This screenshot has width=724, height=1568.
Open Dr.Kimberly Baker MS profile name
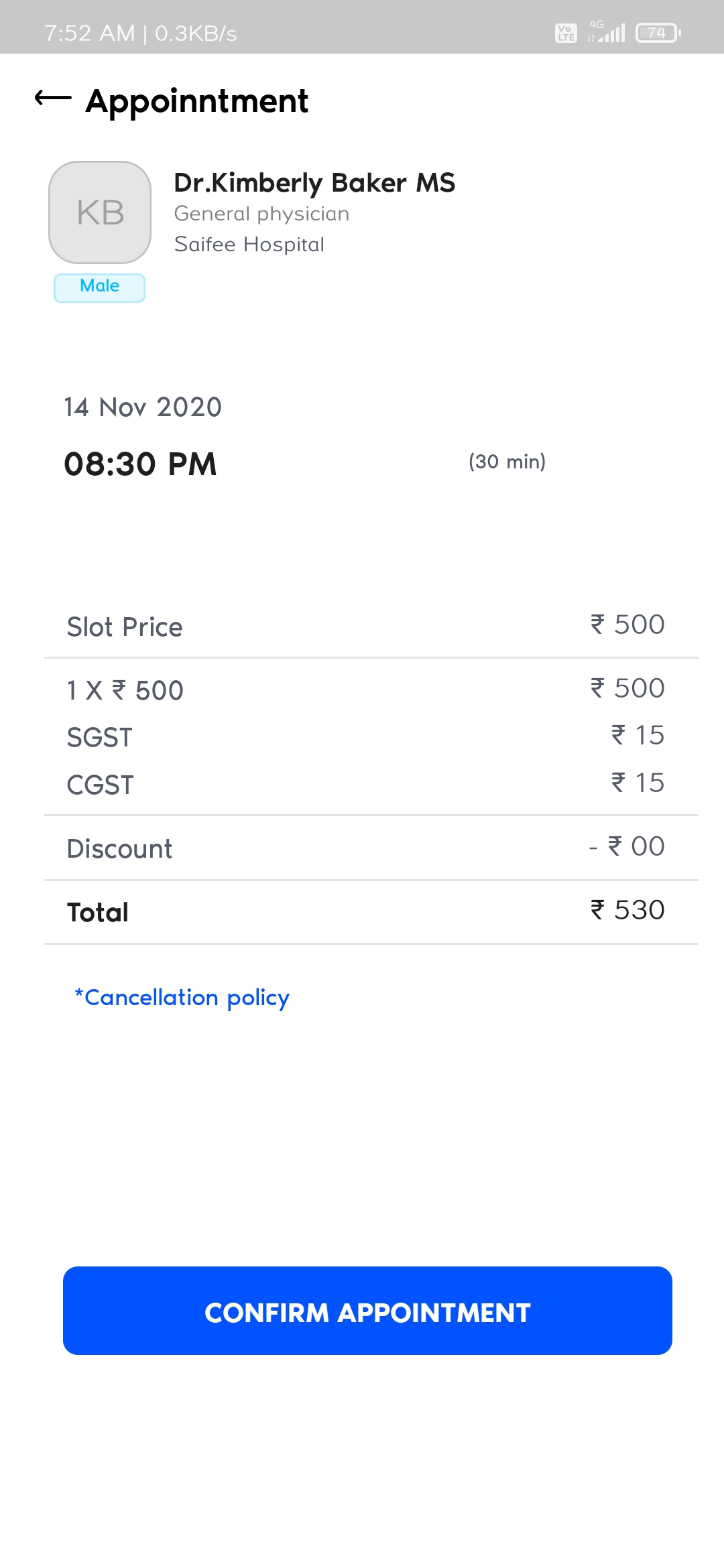click(314, 183)
